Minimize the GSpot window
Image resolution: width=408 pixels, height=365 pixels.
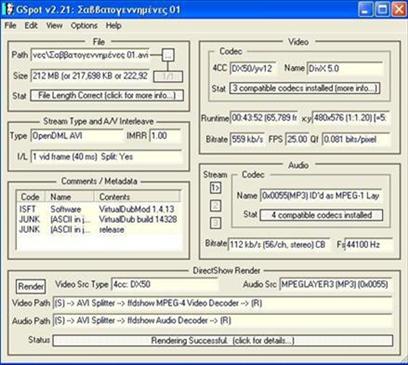pos(365,9)
